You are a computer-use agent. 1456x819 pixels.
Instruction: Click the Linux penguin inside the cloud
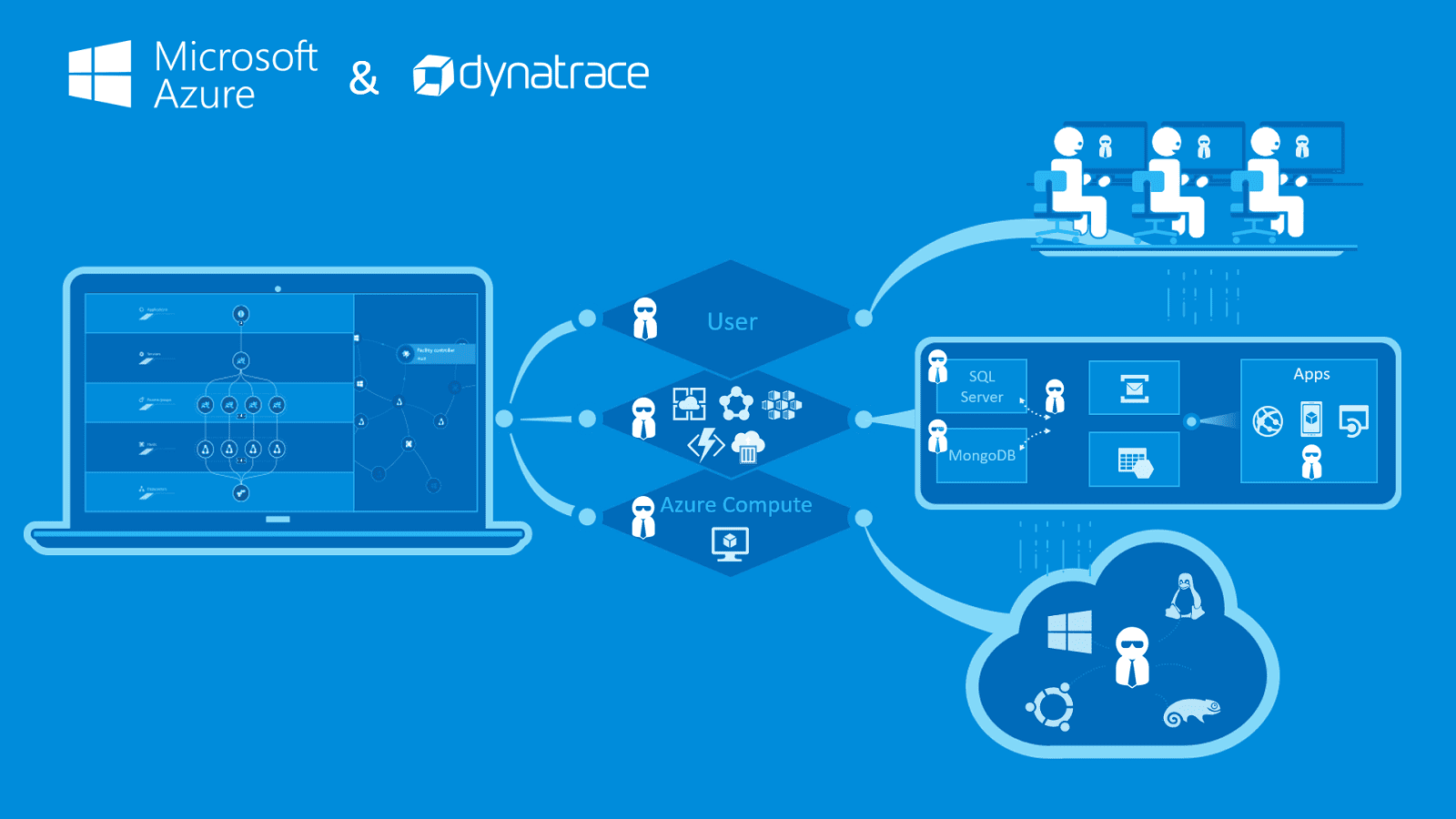click(1184, 597)
